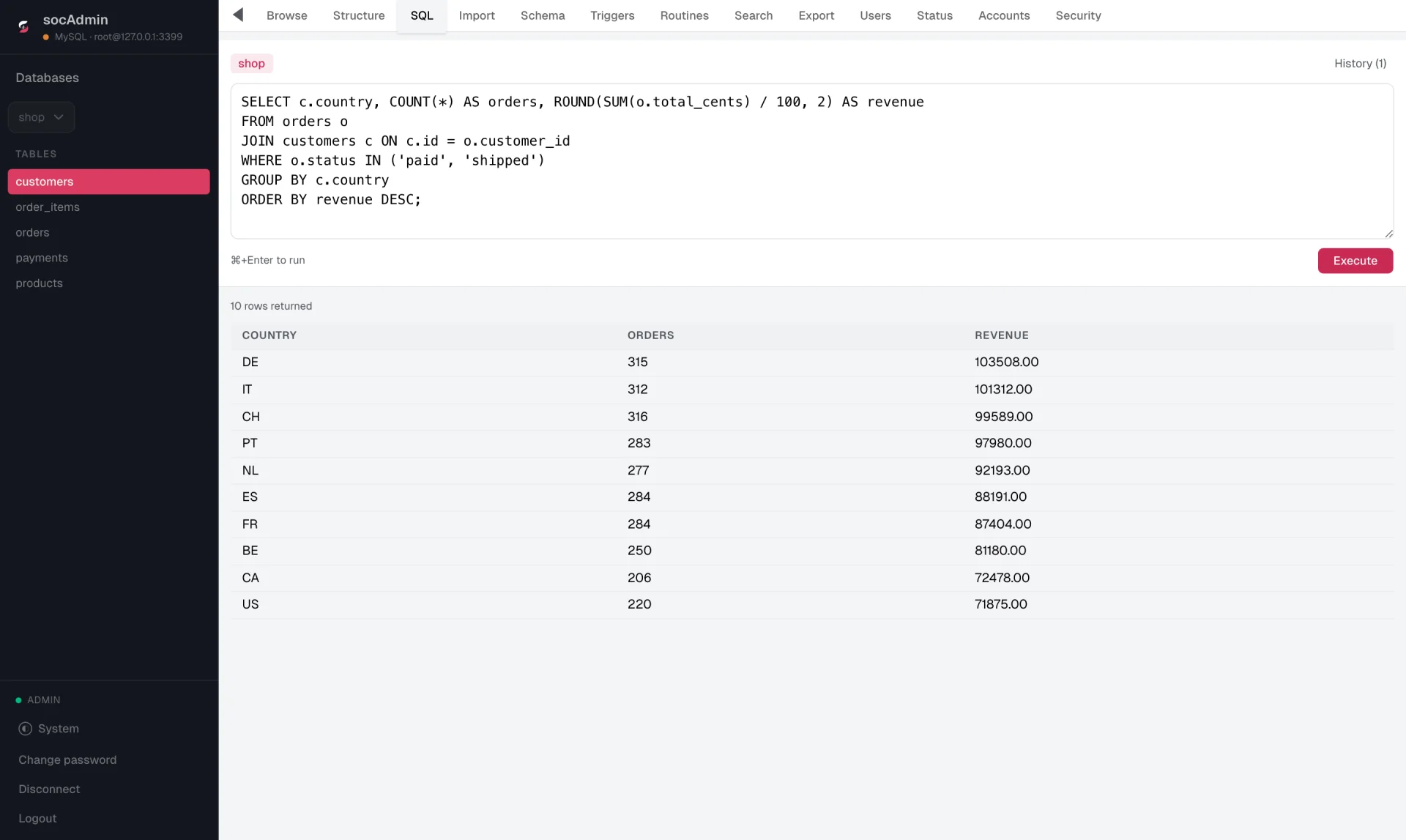Go to the Accounts tab

(x=1004, y=15)
